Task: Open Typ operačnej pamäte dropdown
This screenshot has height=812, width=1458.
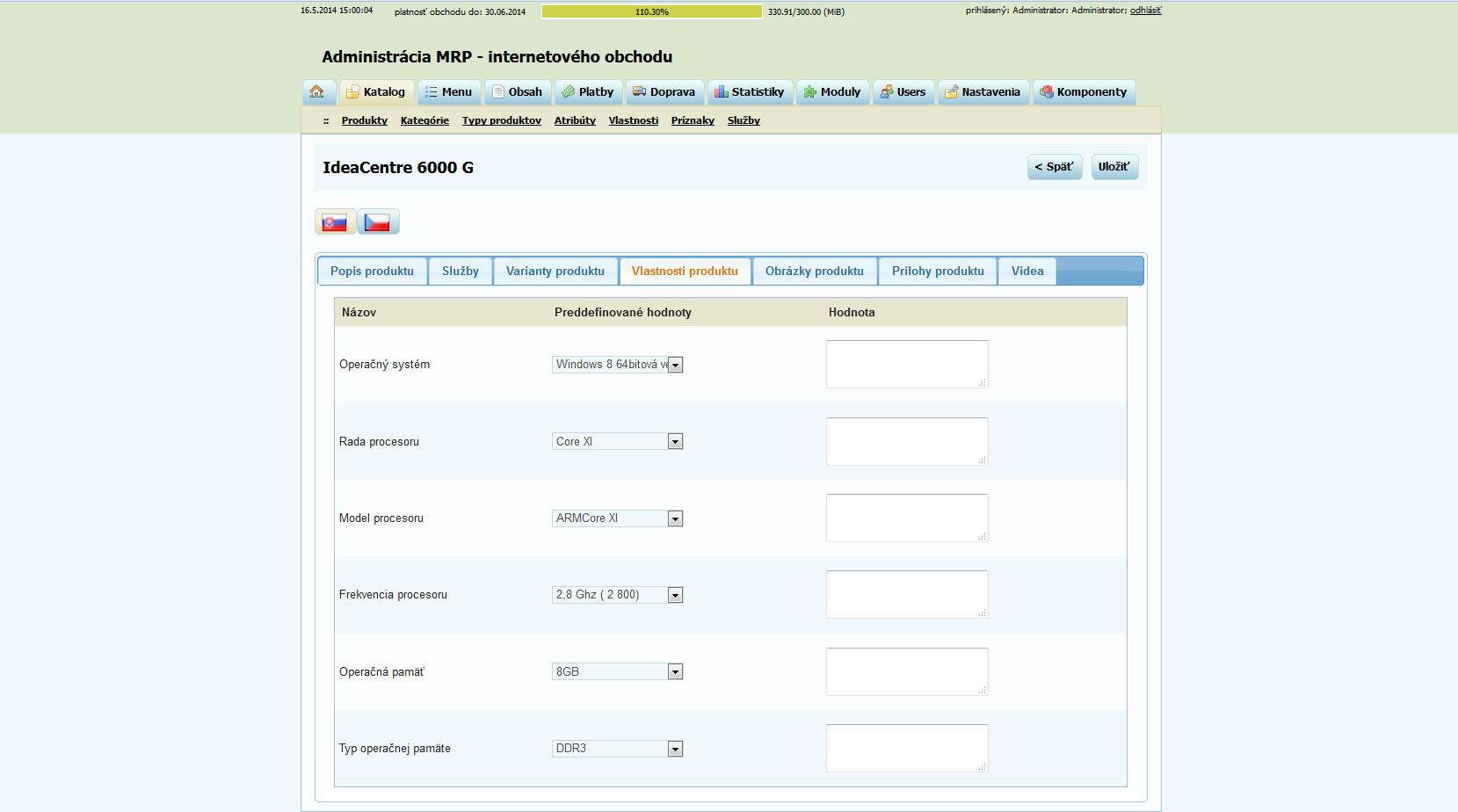Action: point(617,749)
